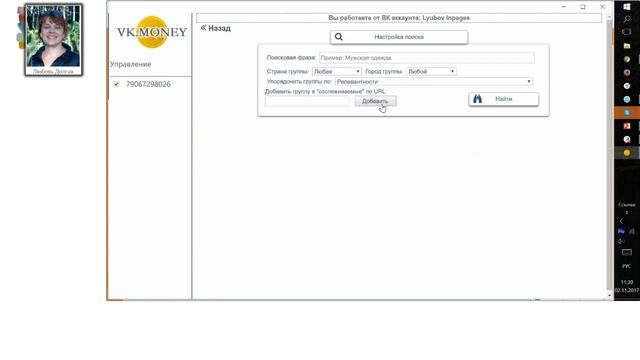Open the touch keyboard tray icon

627,253
